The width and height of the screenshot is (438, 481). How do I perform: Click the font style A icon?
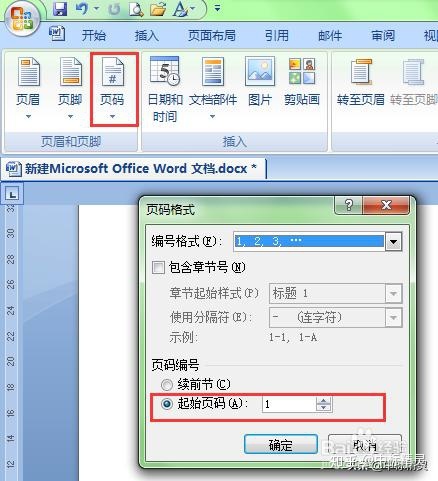click(180, 9)
